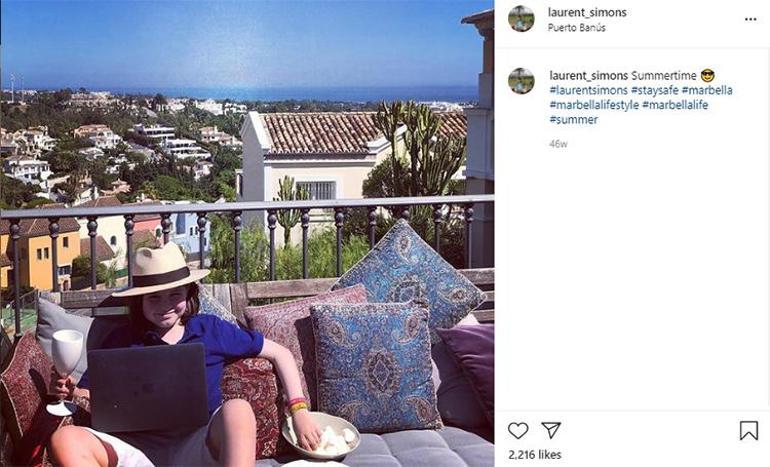Open the #marbellalife hashtag
770x467 pixels.
coord(675,105)
